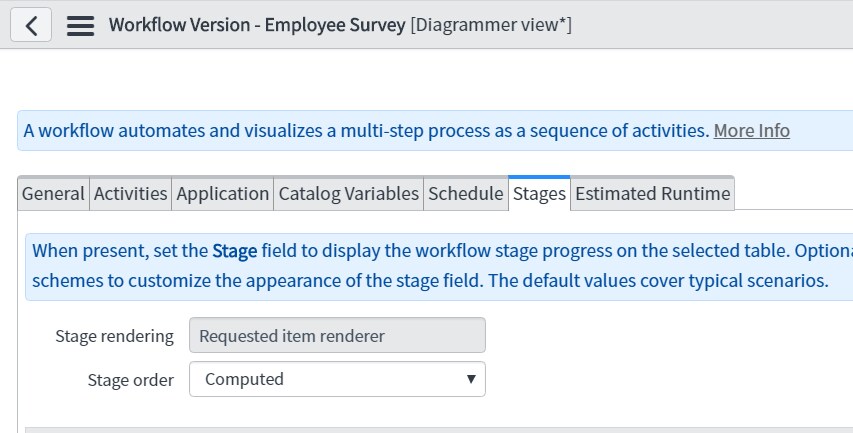Click the gray section bar below Stage order
Viewport: 853px width, 433px height.
[438, 429]
